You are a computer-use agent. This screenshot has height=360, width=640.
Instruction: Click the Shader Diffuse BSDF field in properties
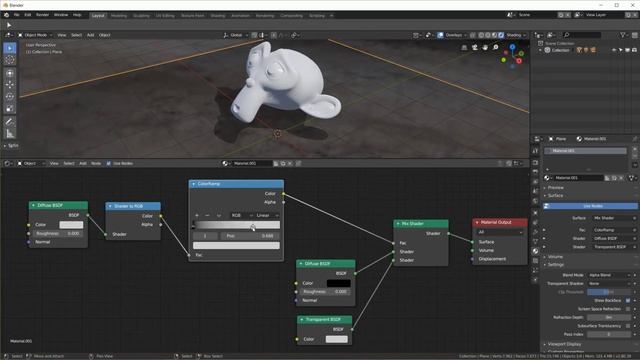click(612, 238)
